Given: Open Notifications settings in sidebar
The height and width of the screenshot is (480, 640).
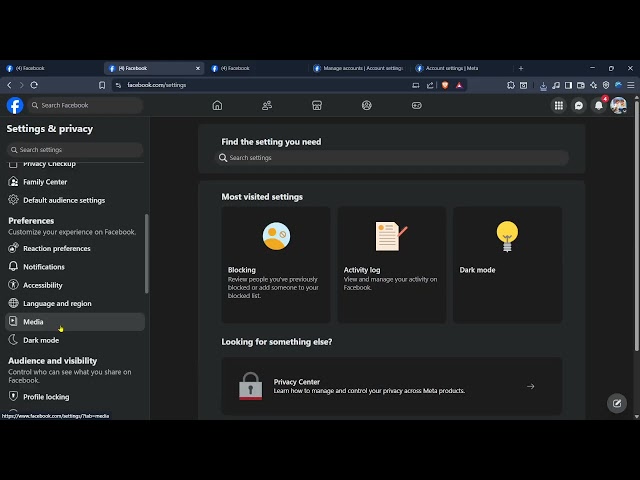Looking at the screenshot, I should [x=75, y=267].
